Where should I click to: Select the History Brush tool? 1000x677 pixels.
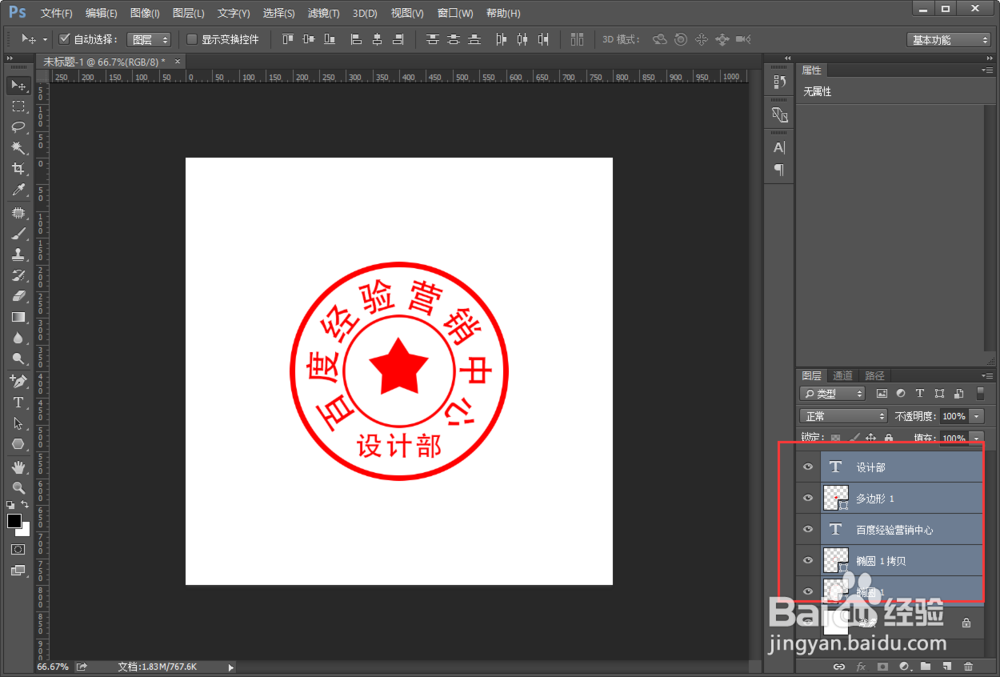click(18, 275)
